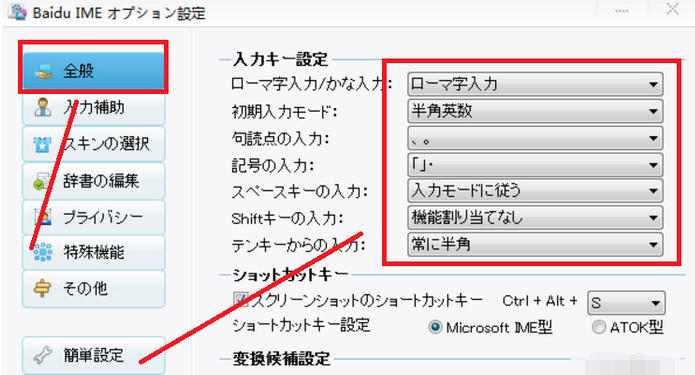
Task: Click the 簡単設定 button label
Action: (x=94, y=355)
